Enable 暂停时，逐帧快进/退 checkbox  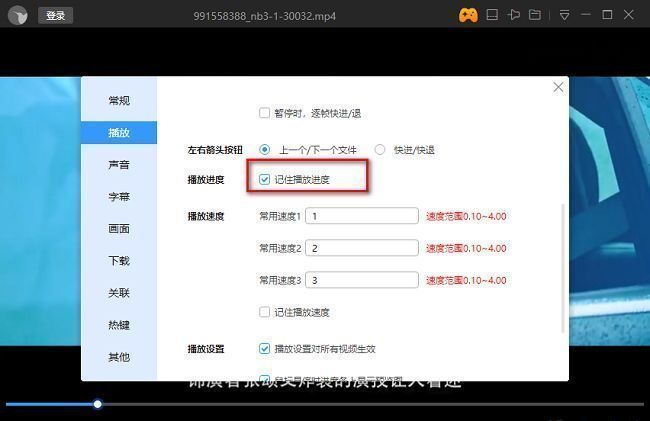click(264, 113)
